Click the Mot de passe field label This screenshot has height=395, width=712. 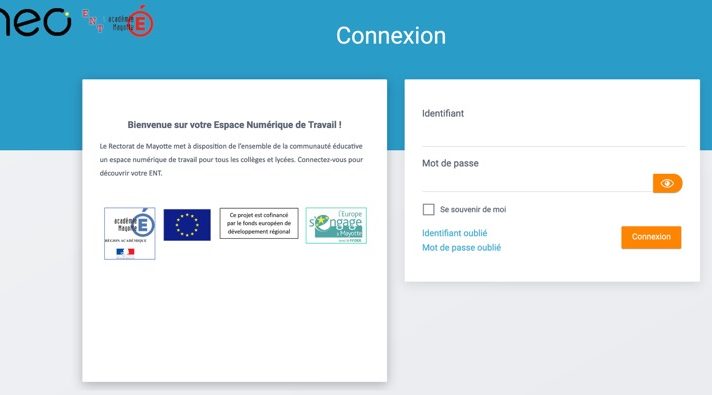pos(450,163)
